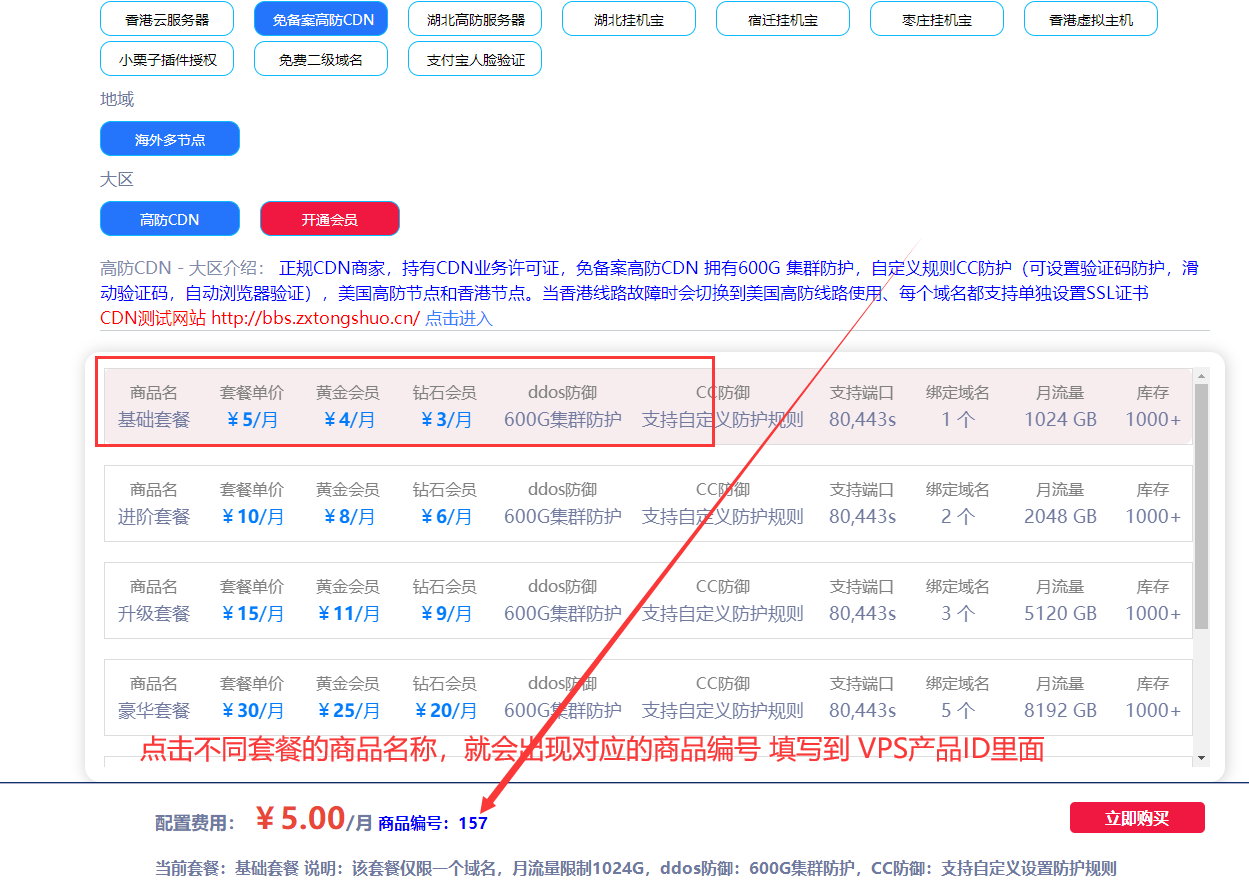Viewport: 1249px width, 881px height.
Task: Select 香港虚拟主机 category
Action: (x=1091, y=19)
